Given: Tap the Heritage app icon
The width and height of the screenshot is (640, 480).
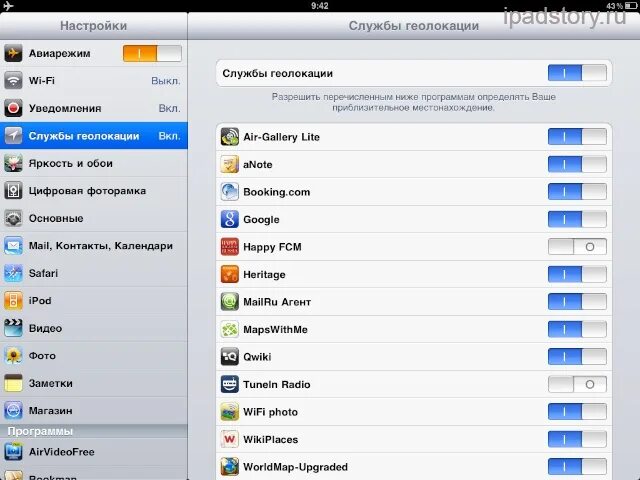Looking at the screenshot, I should (229, 274).
